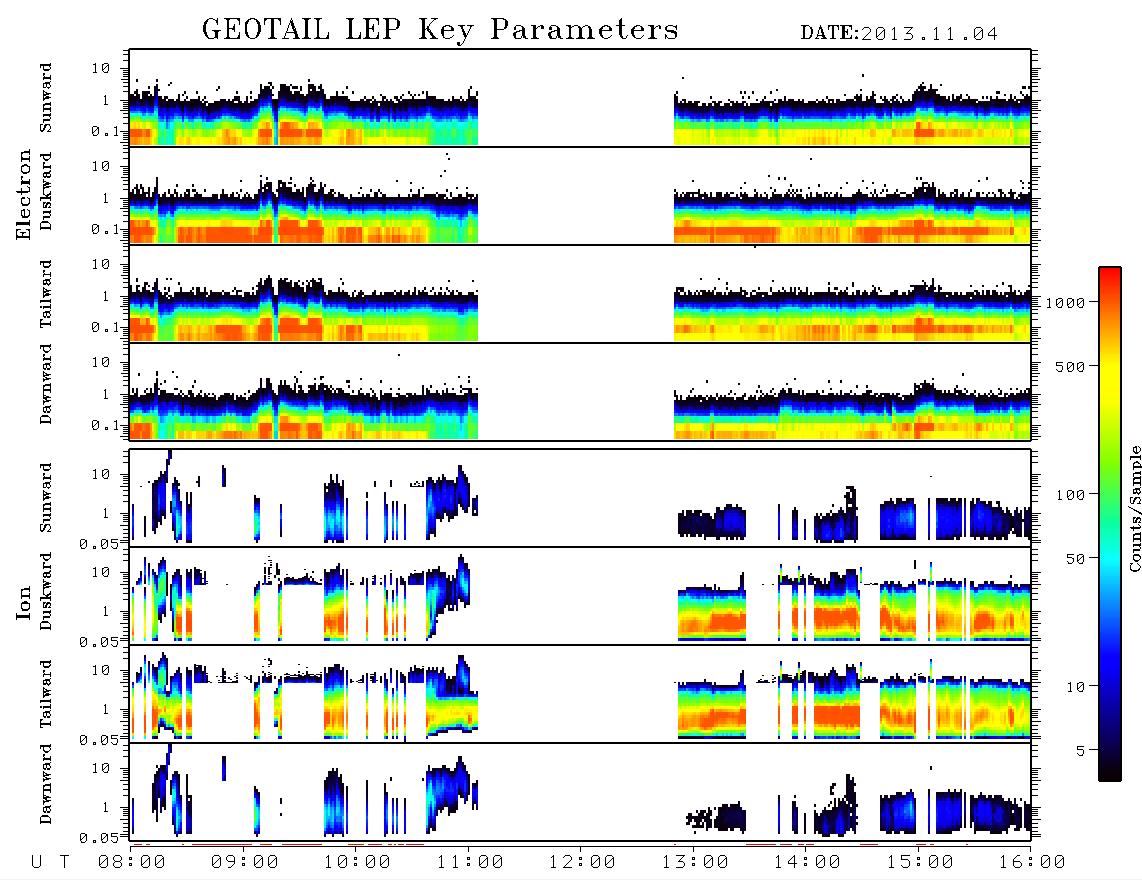Click the 10 colorbar tick label
Screen dimensions: 1142x880
1075,687
